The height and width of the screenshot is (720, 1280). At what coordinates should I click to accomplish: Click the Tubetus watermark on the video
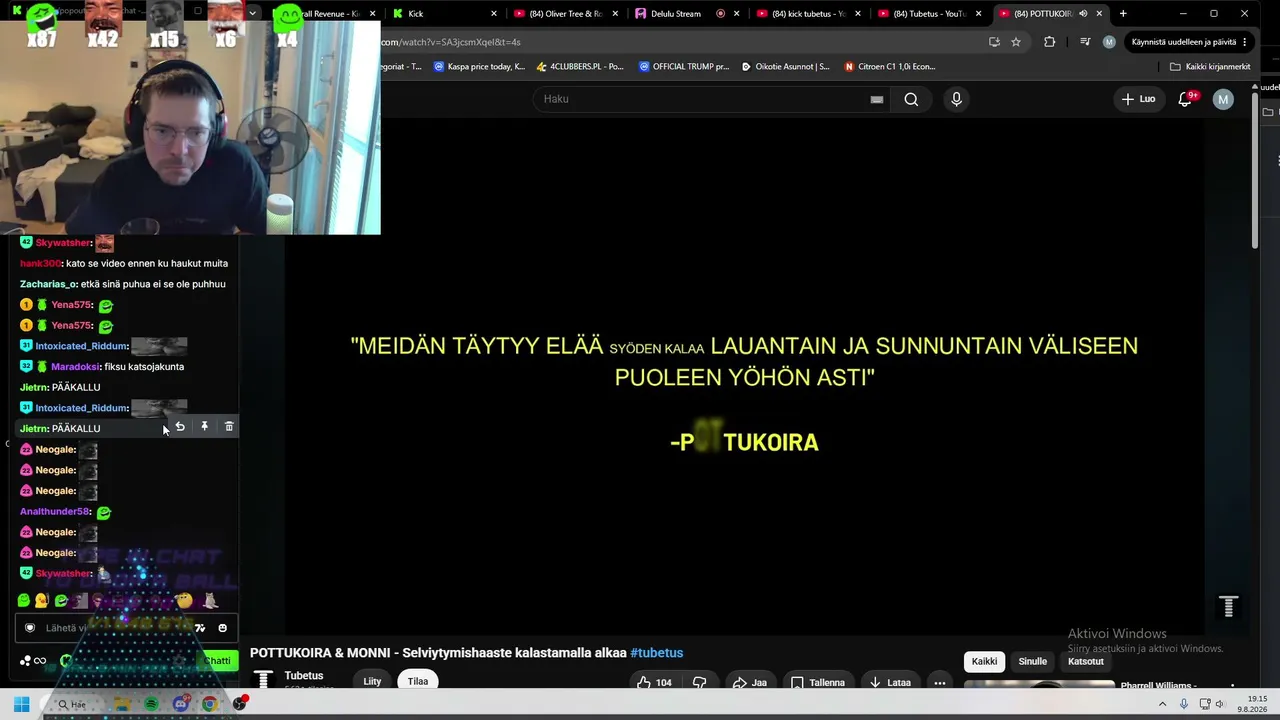(1228, 606)
